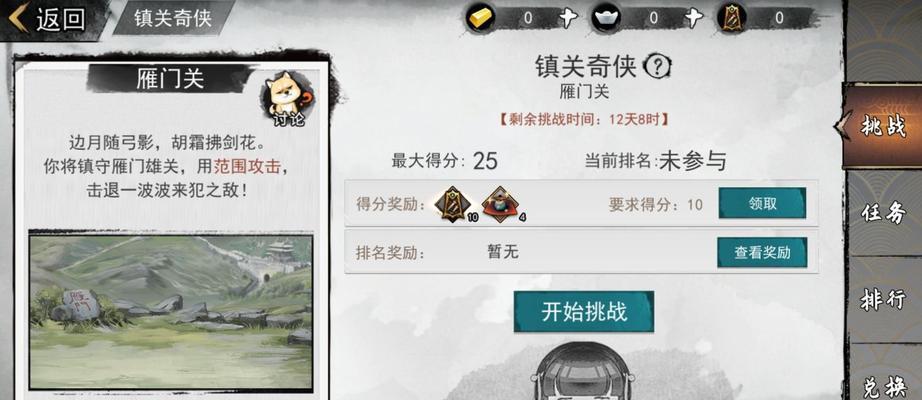This screenshot has height=400, width=922.
Task: Switch to the 挑战 tab
Action: (882, 125)
